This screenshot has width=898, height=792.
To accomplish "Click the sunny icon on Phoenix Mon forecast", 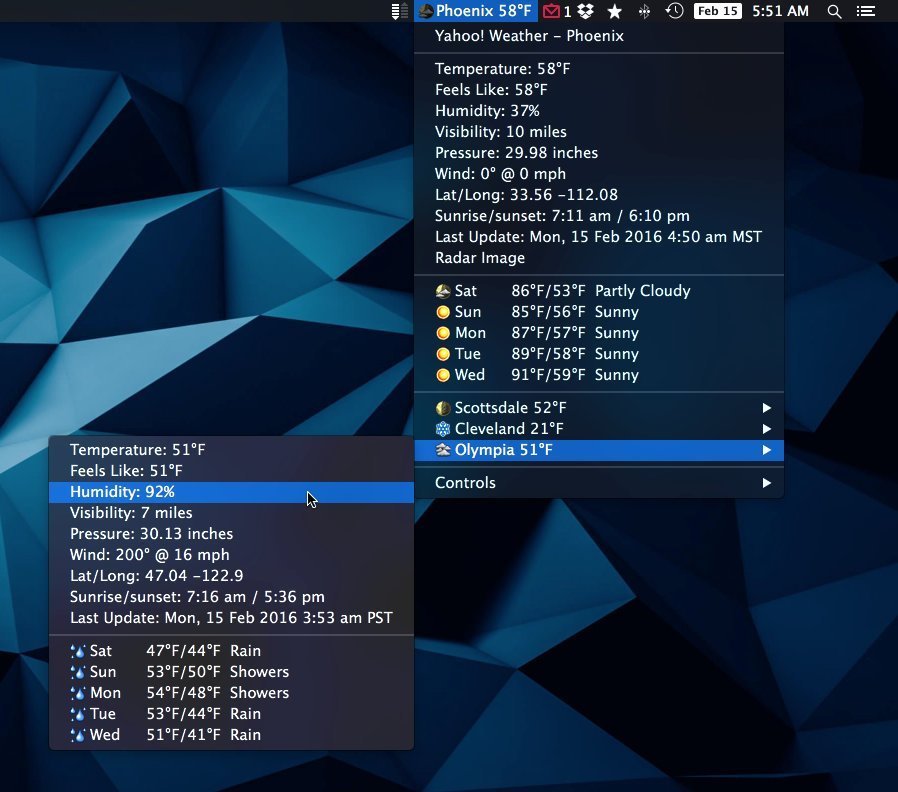I will click(x=443, y=333).
